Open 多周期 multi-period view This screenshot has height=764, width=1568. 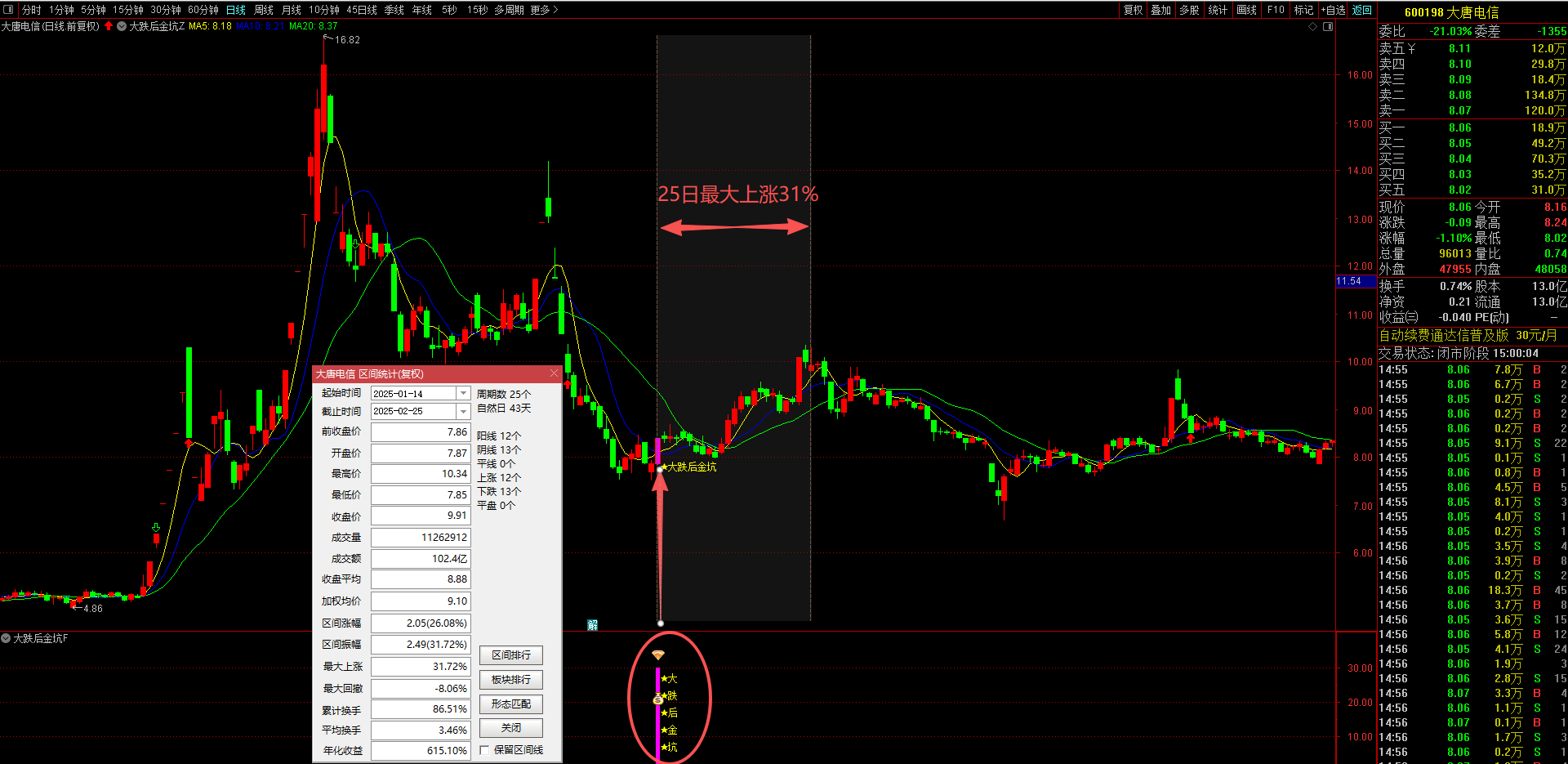click(509, 10)
